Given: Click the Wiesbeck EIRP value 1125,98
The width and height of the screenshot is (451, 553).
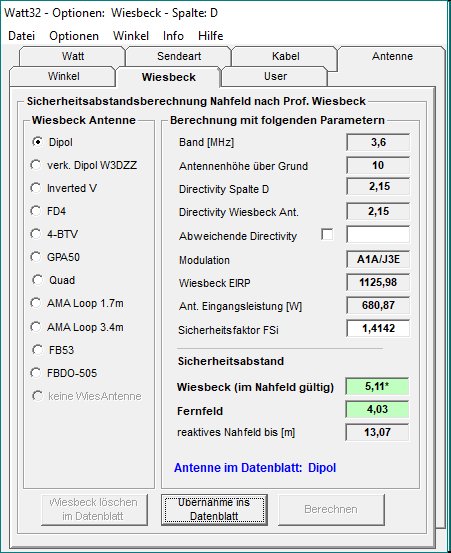Looking at the screenshot, I should [x=378, y=282].
